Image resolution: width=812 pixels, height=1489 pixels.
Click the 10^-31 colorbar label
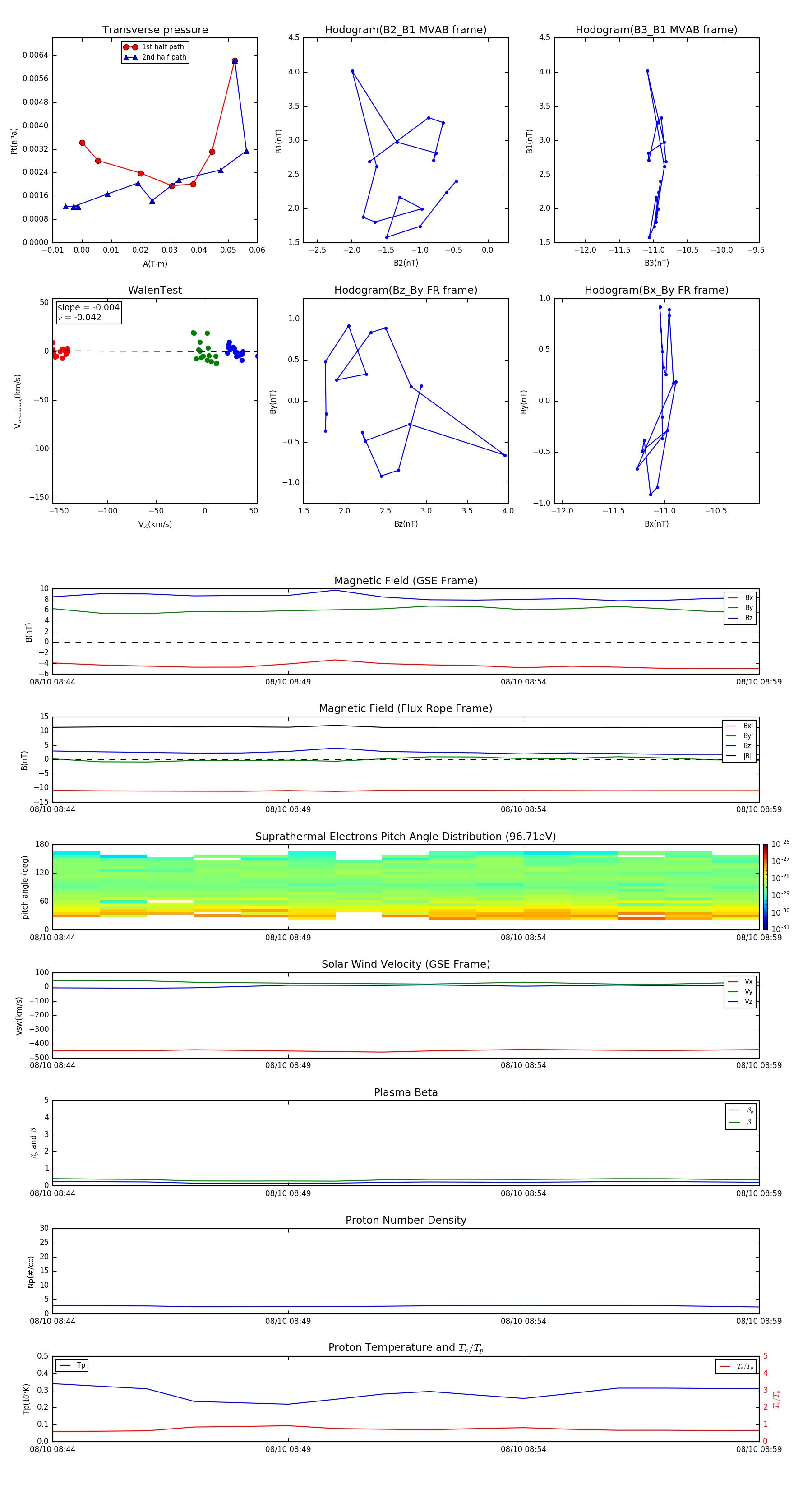tap(780, 929)
